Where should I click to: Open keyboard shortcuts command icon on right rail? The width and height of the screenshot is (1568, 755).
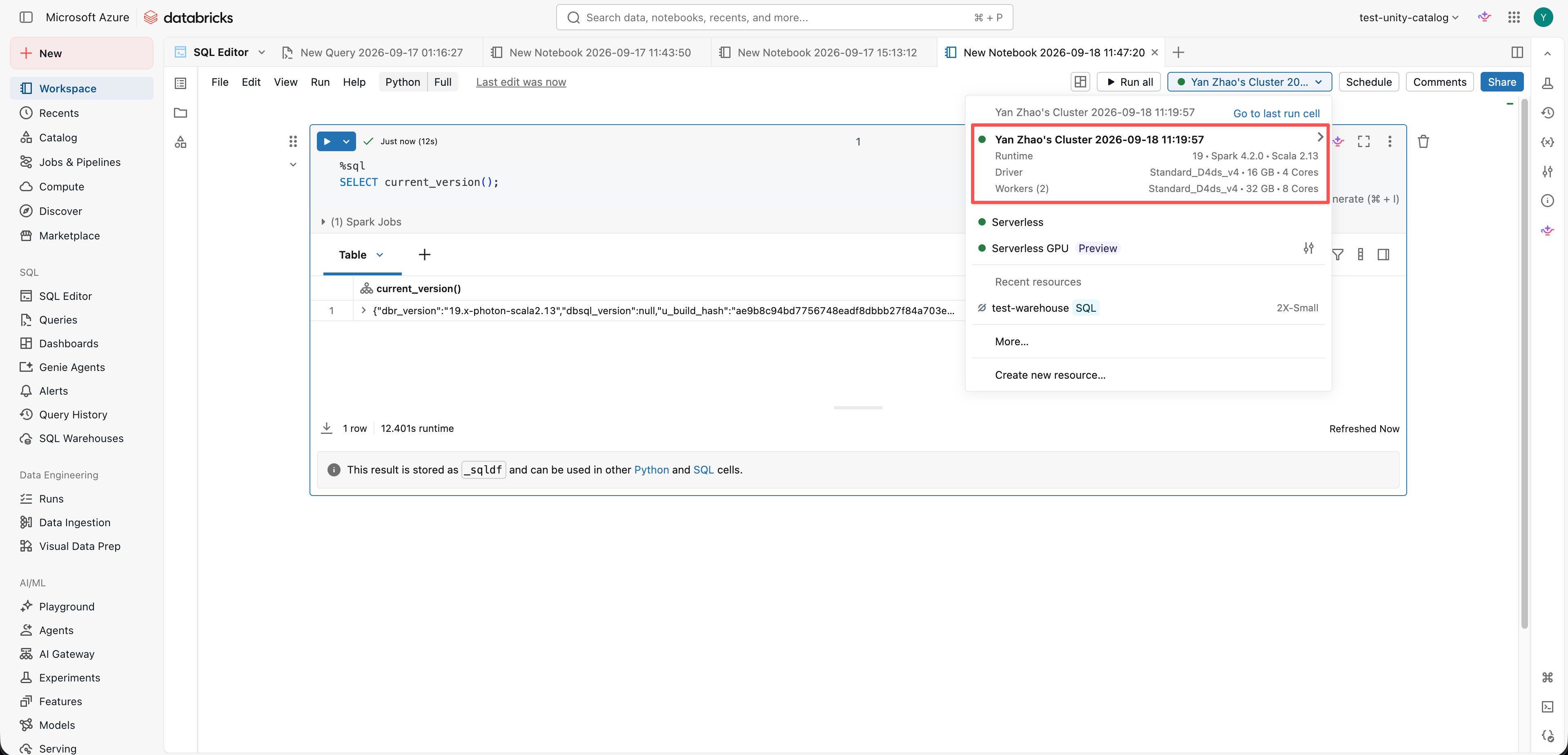tap(1548, 677)
